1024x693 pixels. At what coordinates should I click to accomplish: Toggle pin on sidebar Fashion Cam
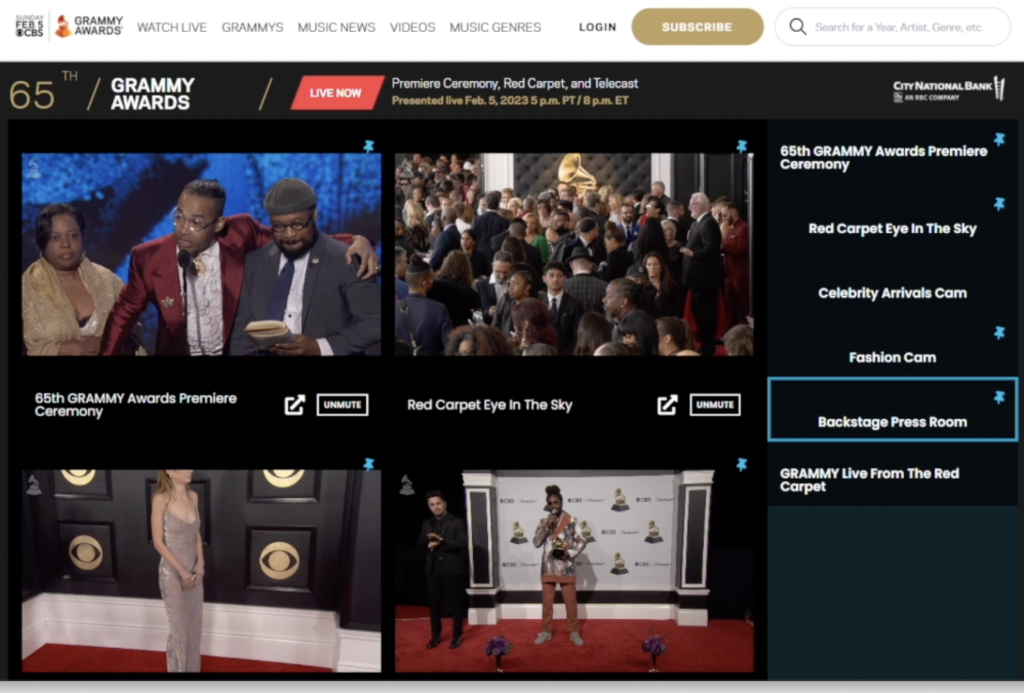click(999, 333)
